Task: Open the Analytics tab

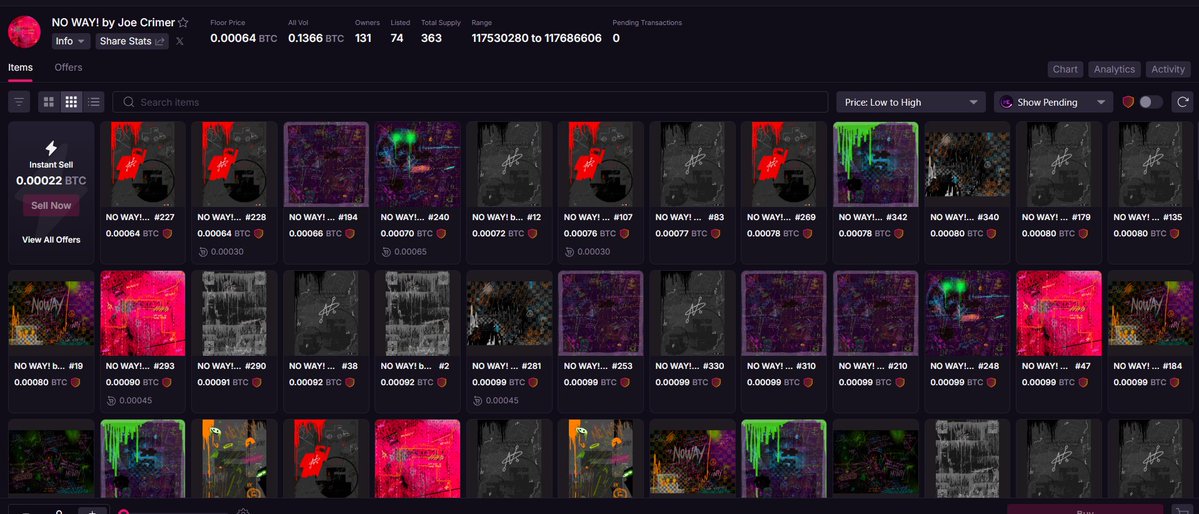Action: 1114,70
